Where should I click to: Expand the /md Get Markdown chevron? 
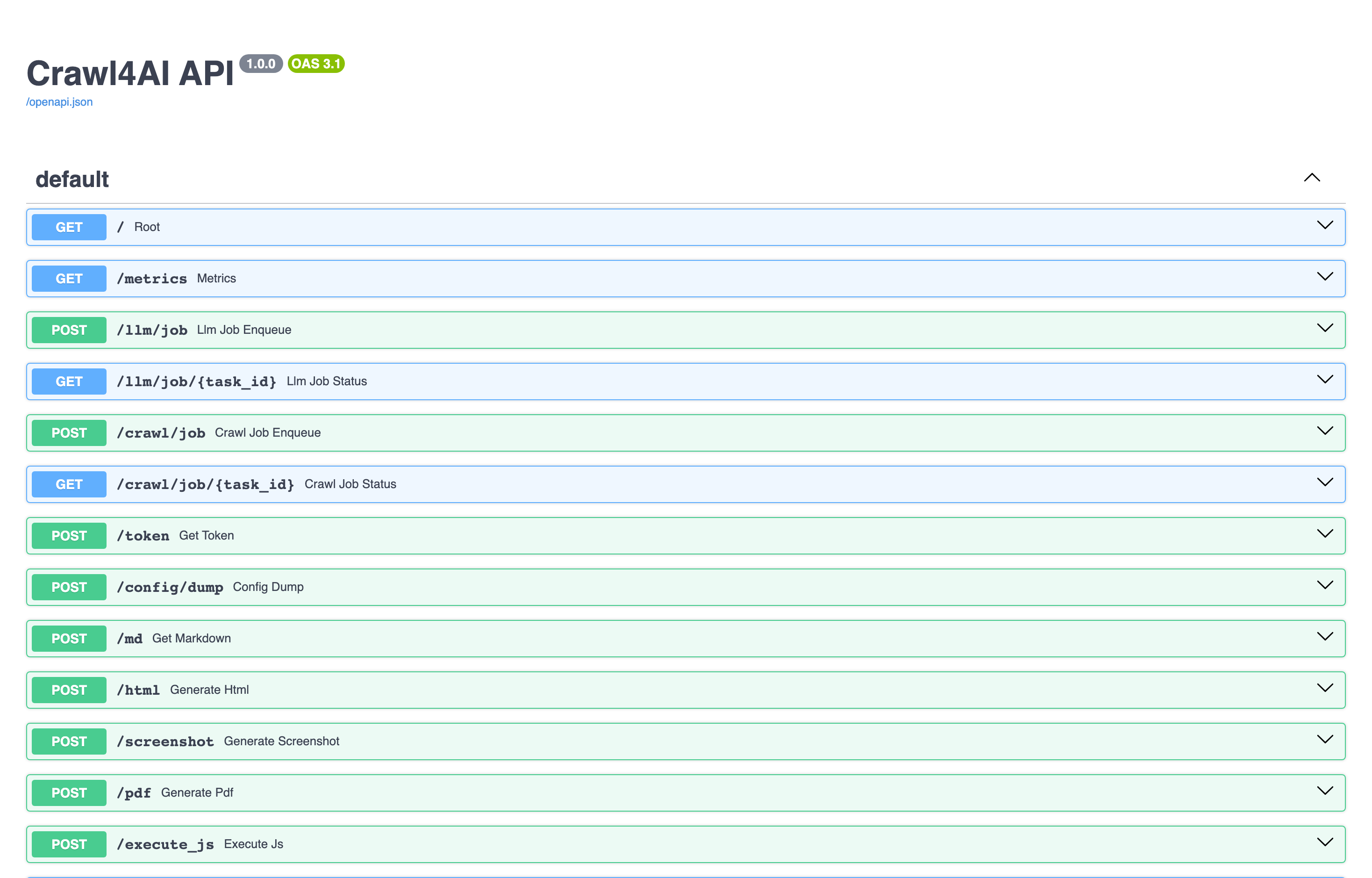pyautogui.click(x=1325, y=636)
